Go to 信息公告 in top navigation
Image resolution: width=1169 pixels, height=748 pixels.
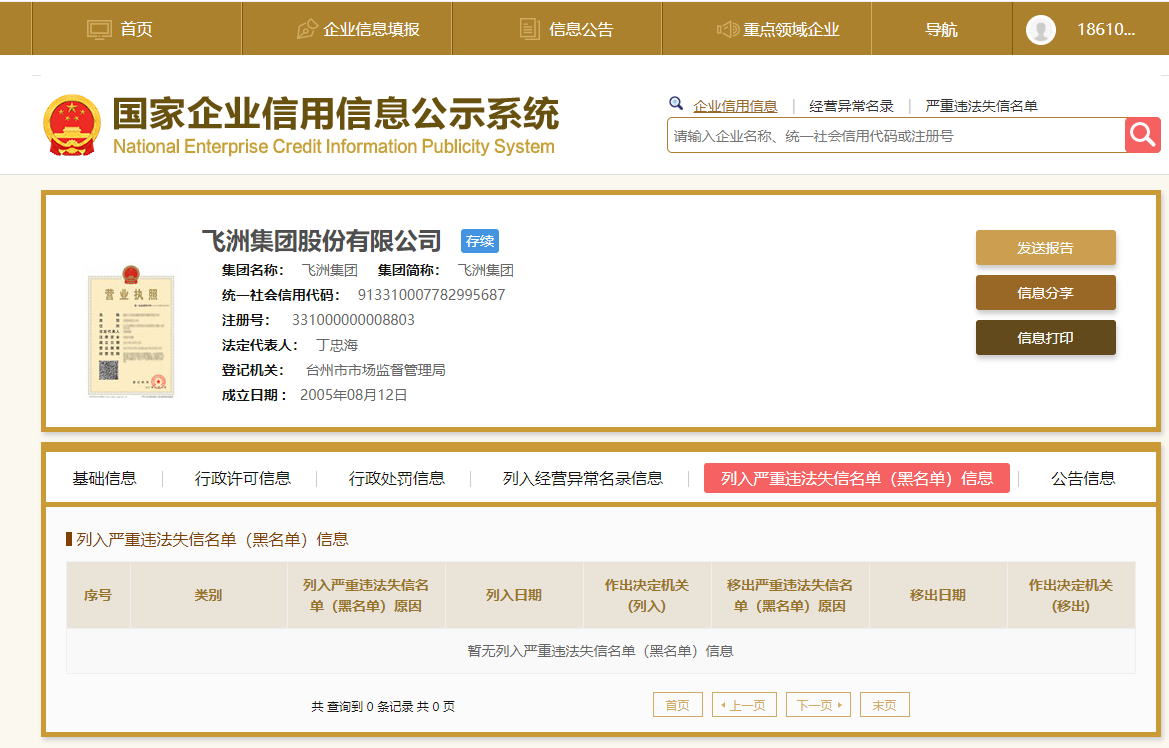pos(557,28)
